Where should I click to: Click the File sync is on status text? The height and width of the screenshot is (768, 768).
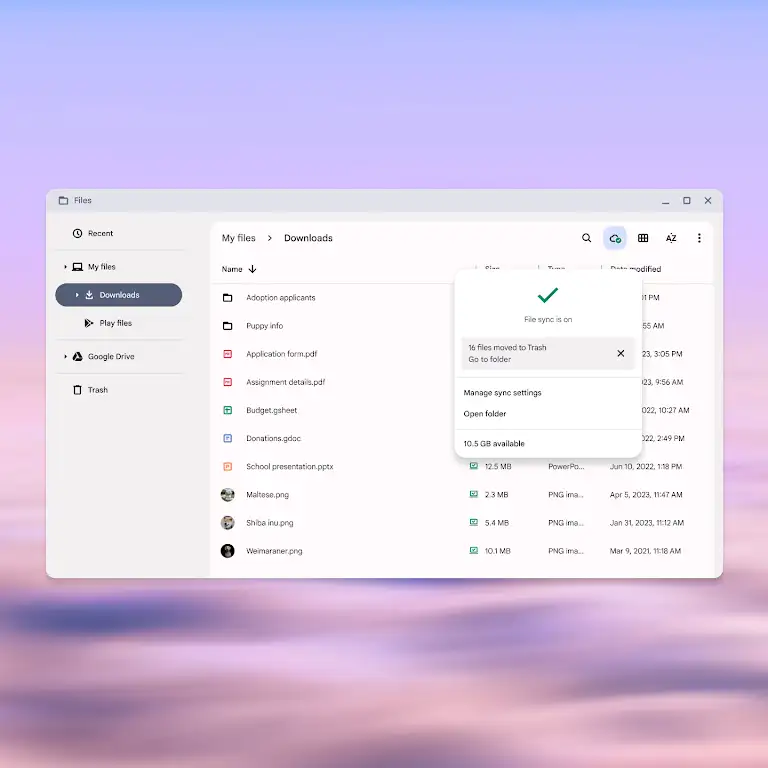548,319
